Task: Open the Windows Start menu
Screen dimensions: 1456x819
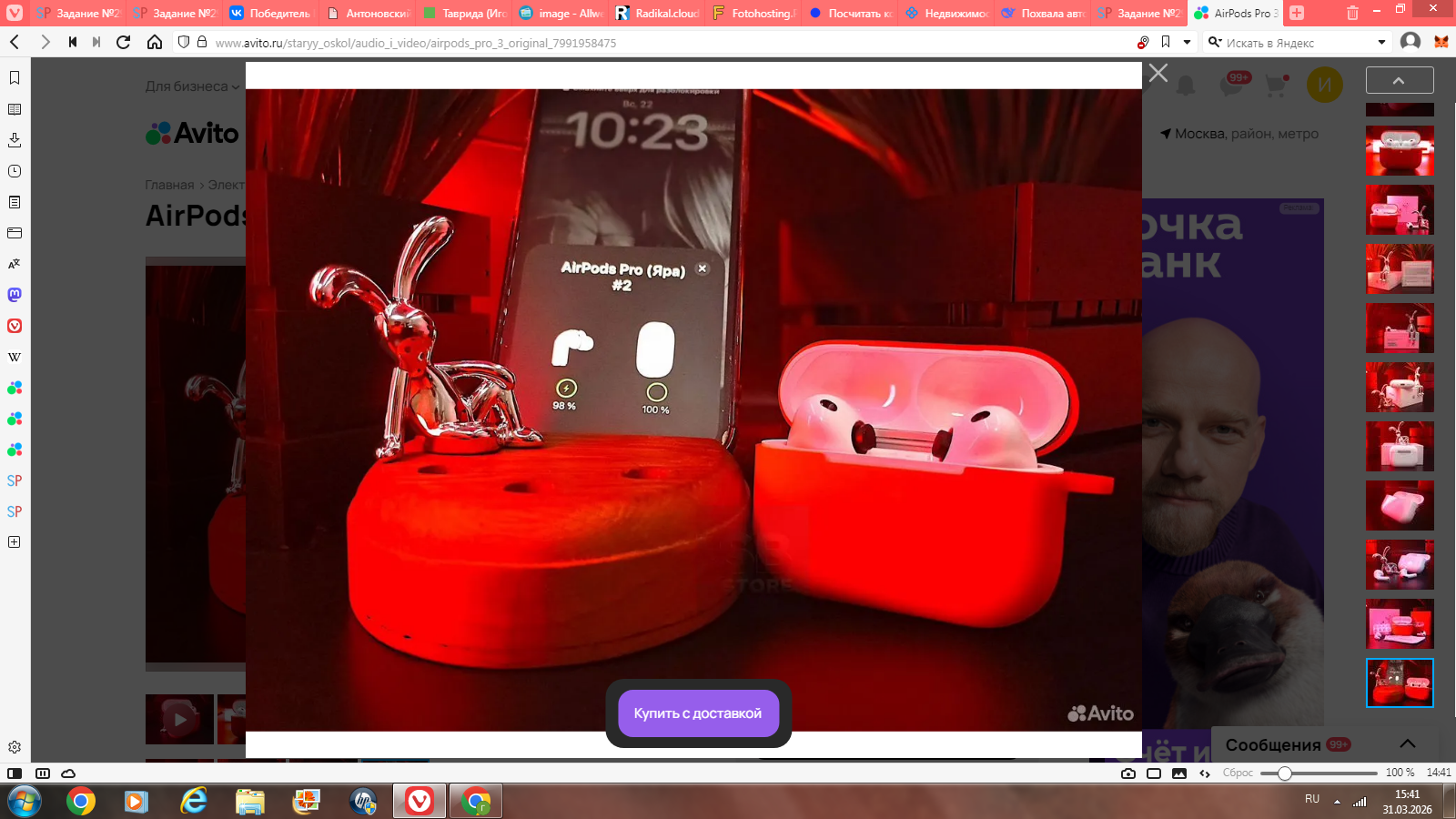Action: pos(25,802)
